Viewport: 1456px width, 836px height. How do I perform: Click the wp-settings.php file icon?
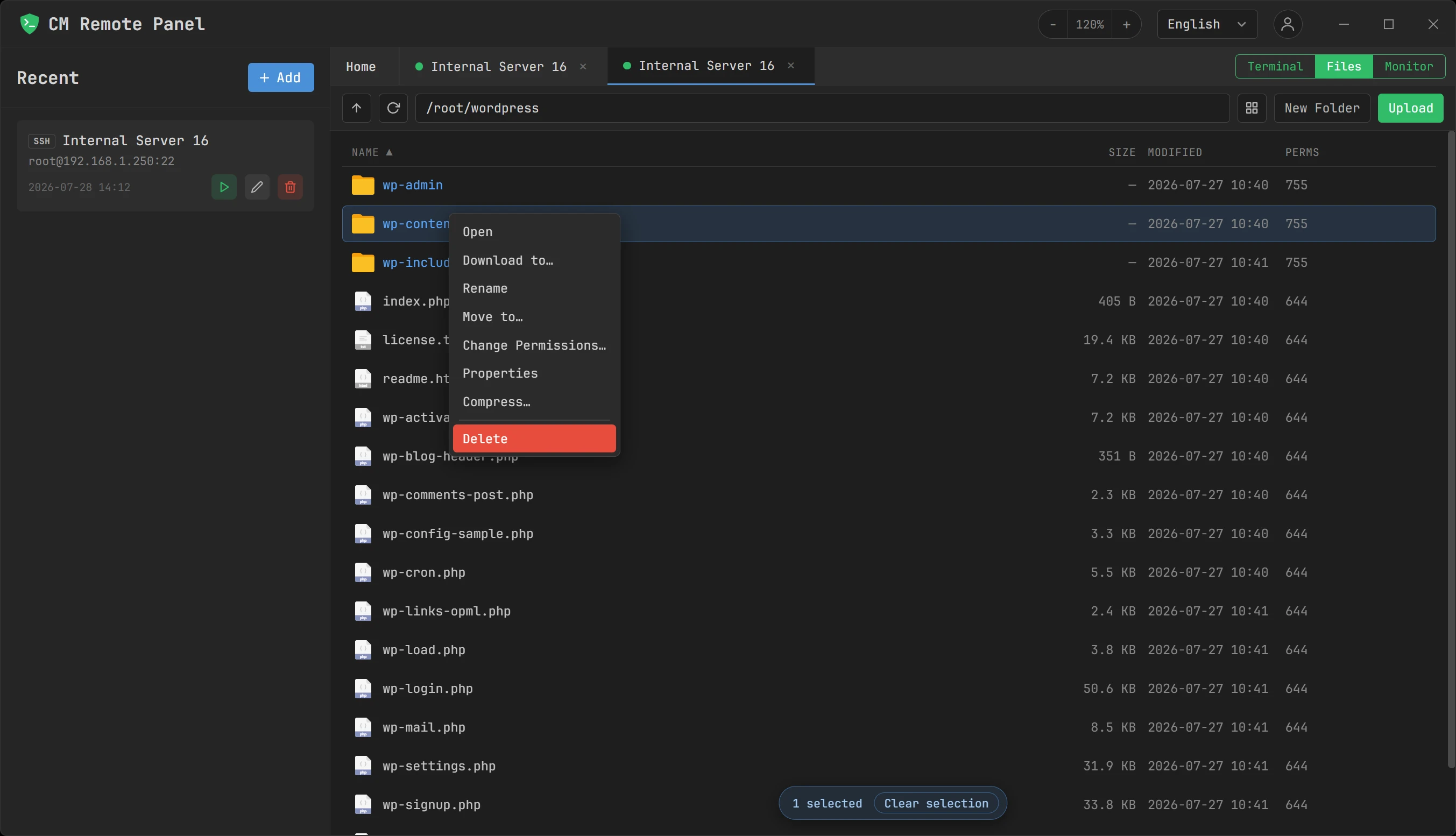(x=363, y=766)
